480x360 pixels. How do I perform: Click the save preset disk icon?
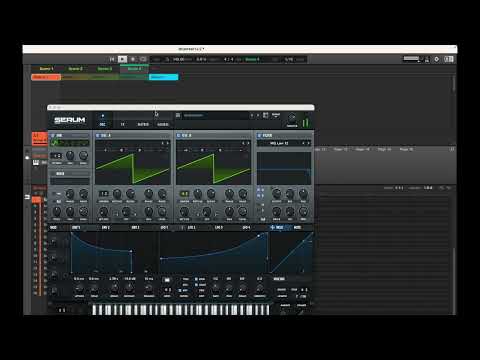point(266,115)
